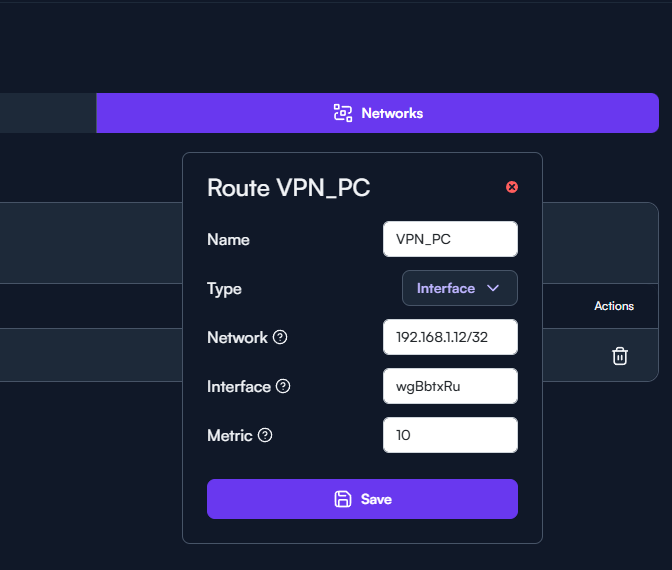Viewport: 672px width, 570px height.
Task: Close the Route VPN_PC dialog
Action: click(x=512, y=187)
